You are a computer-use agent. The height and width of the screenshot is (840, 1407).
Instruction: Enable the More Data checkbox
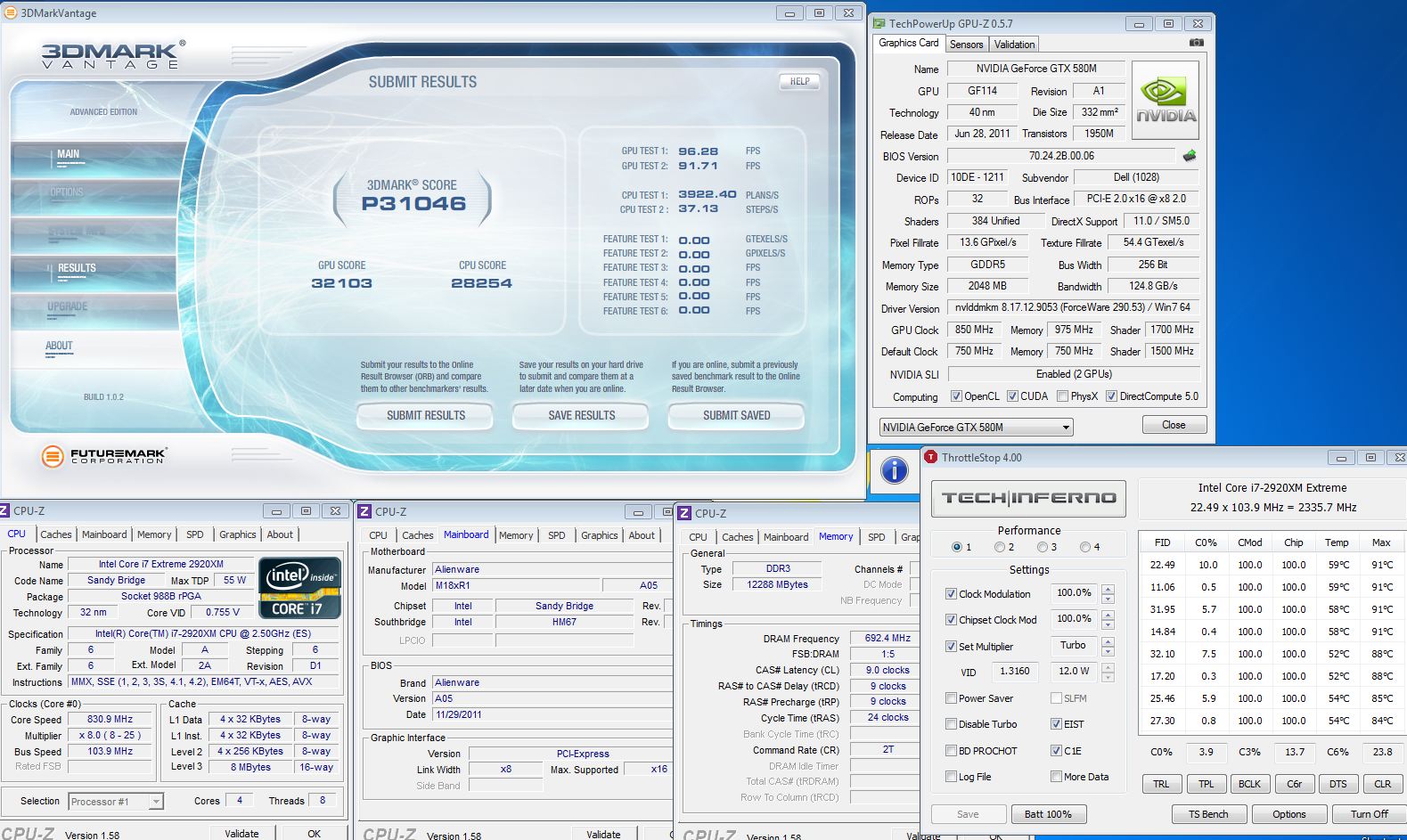pos(1056,777)
